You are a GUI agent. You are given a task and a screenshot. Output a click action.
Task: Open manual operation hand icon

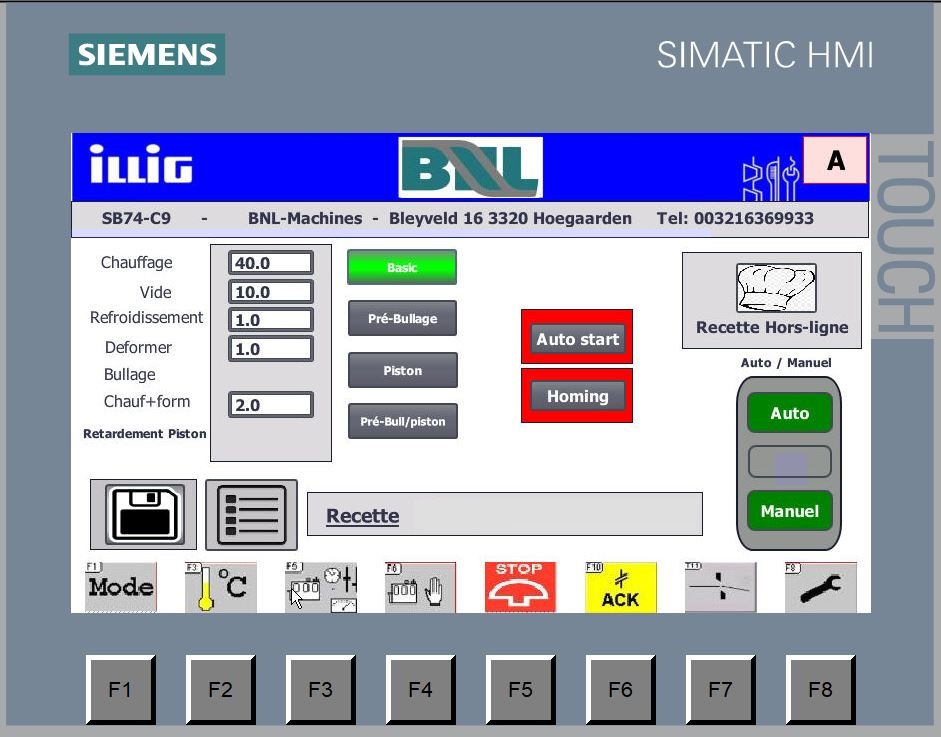coord(420,587)
